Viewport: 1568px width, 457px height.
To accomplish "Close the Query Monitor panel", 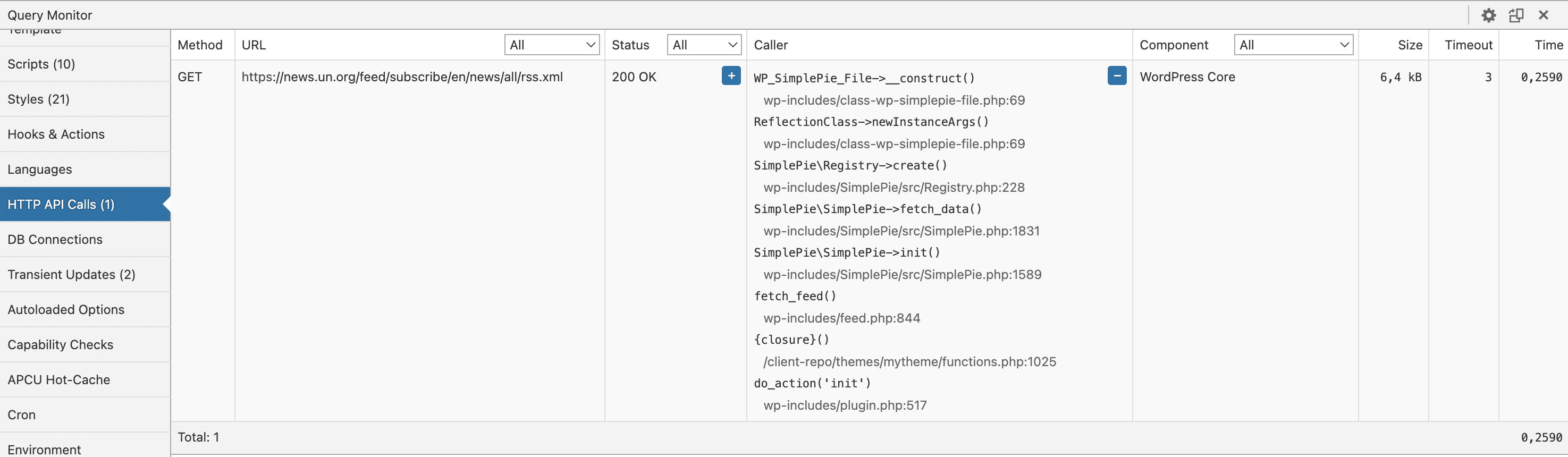I will (x=1543, y=15).
